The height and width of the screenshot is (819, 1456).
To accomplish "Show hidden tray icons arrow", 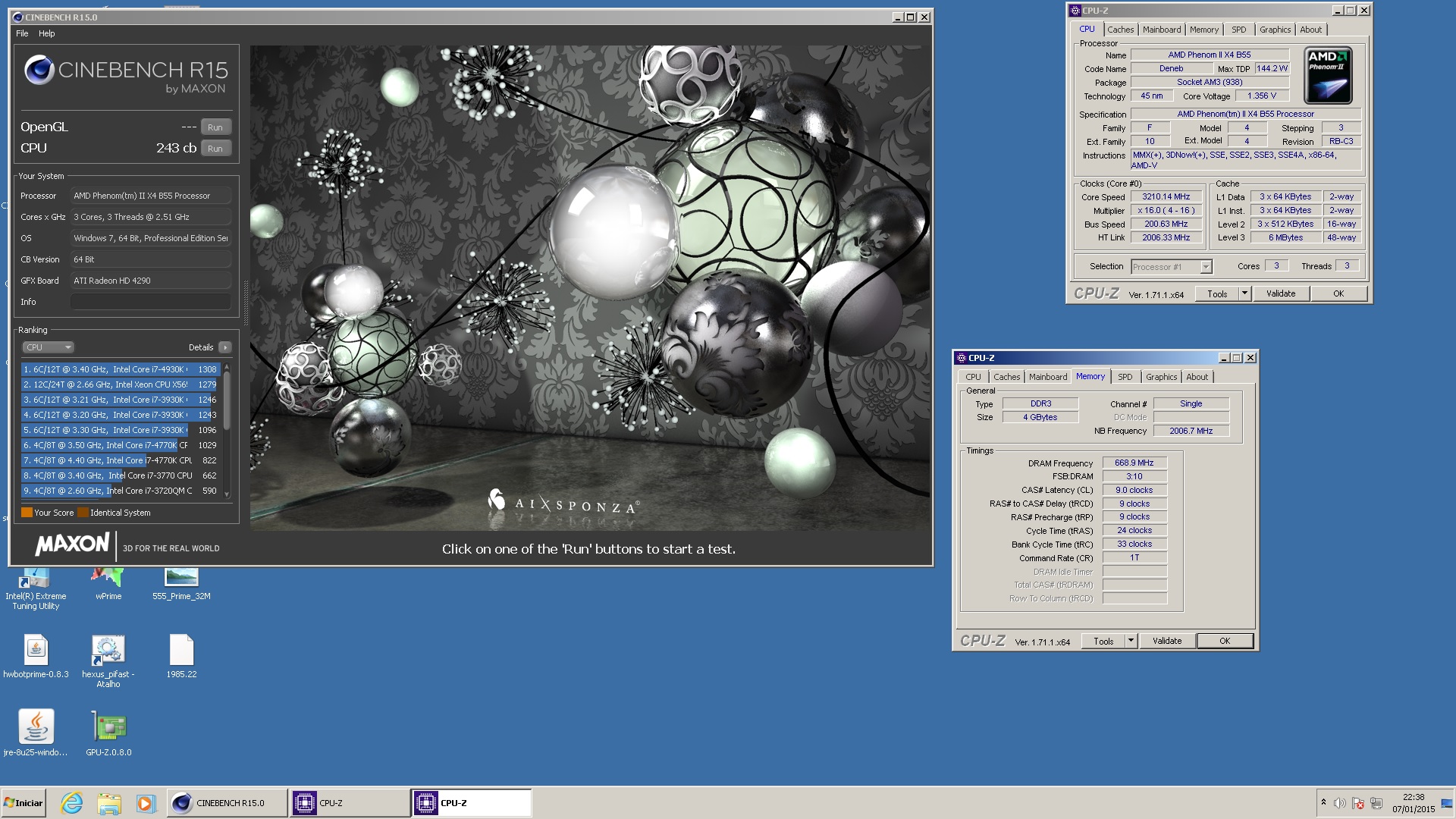I will (1323, 802).
